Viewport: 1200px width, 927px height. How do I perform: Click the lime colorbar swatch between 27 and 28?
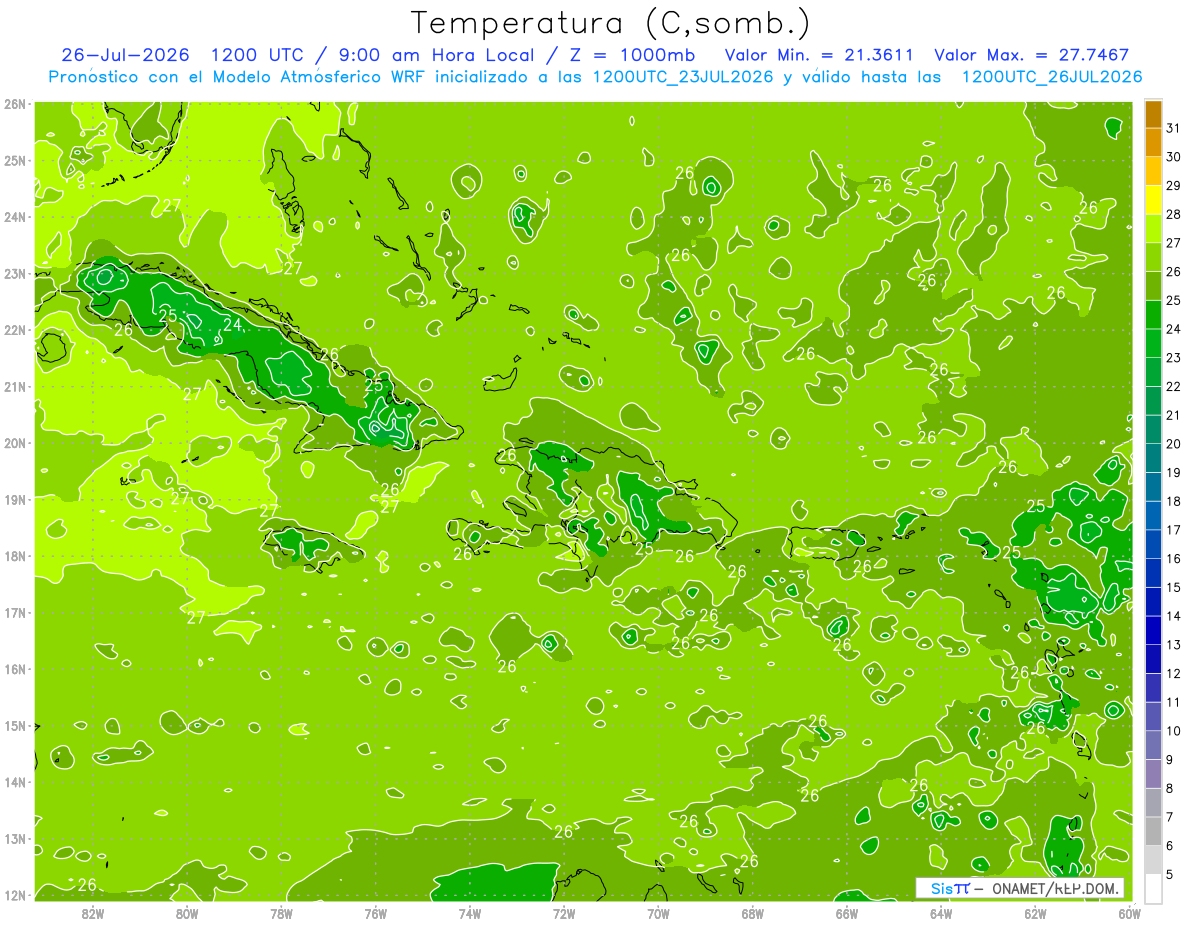tap(1153, 228)
